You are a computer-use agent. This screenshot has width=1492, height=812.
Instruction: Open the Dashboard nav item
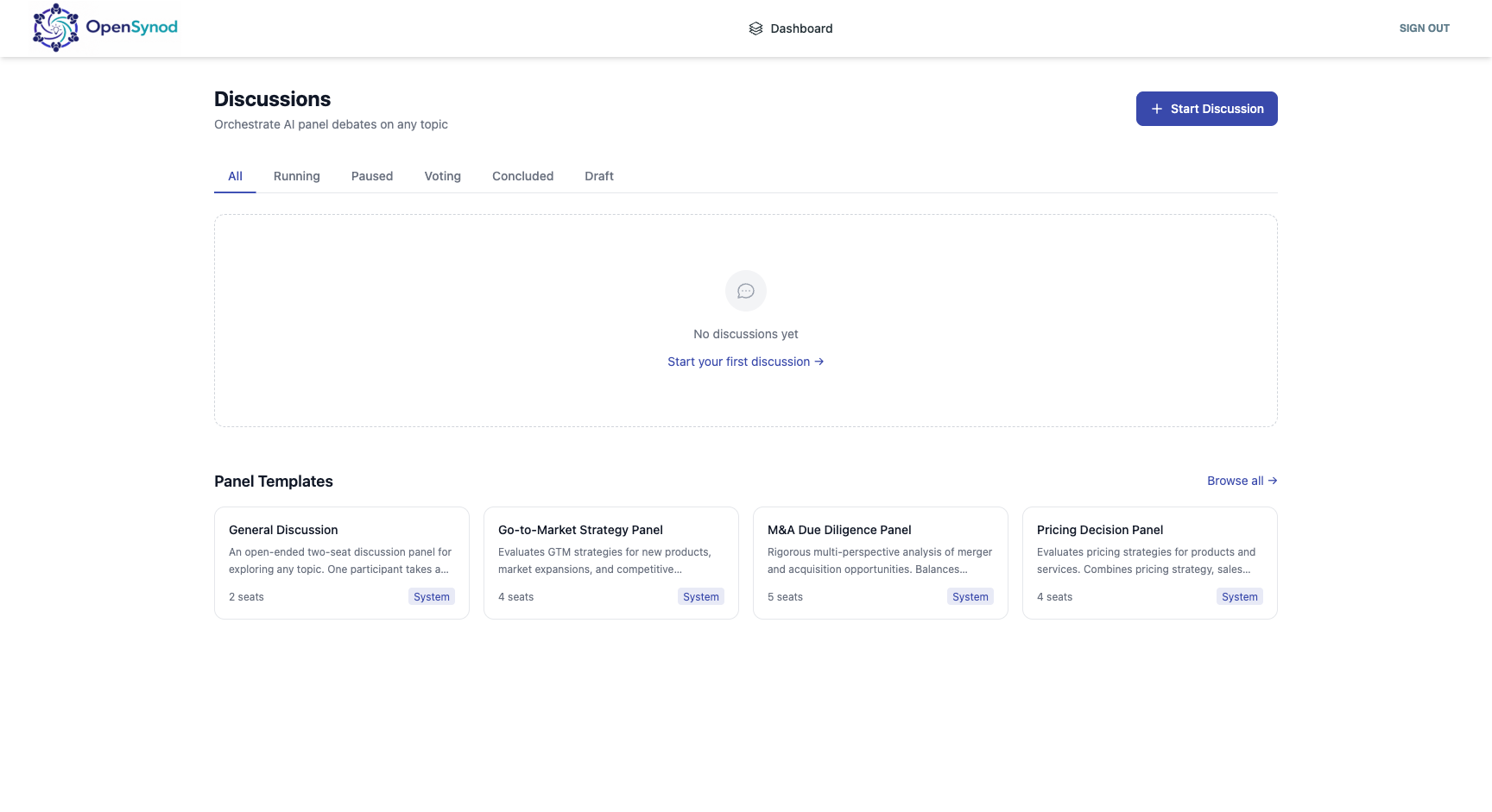[x=791, y=28]
